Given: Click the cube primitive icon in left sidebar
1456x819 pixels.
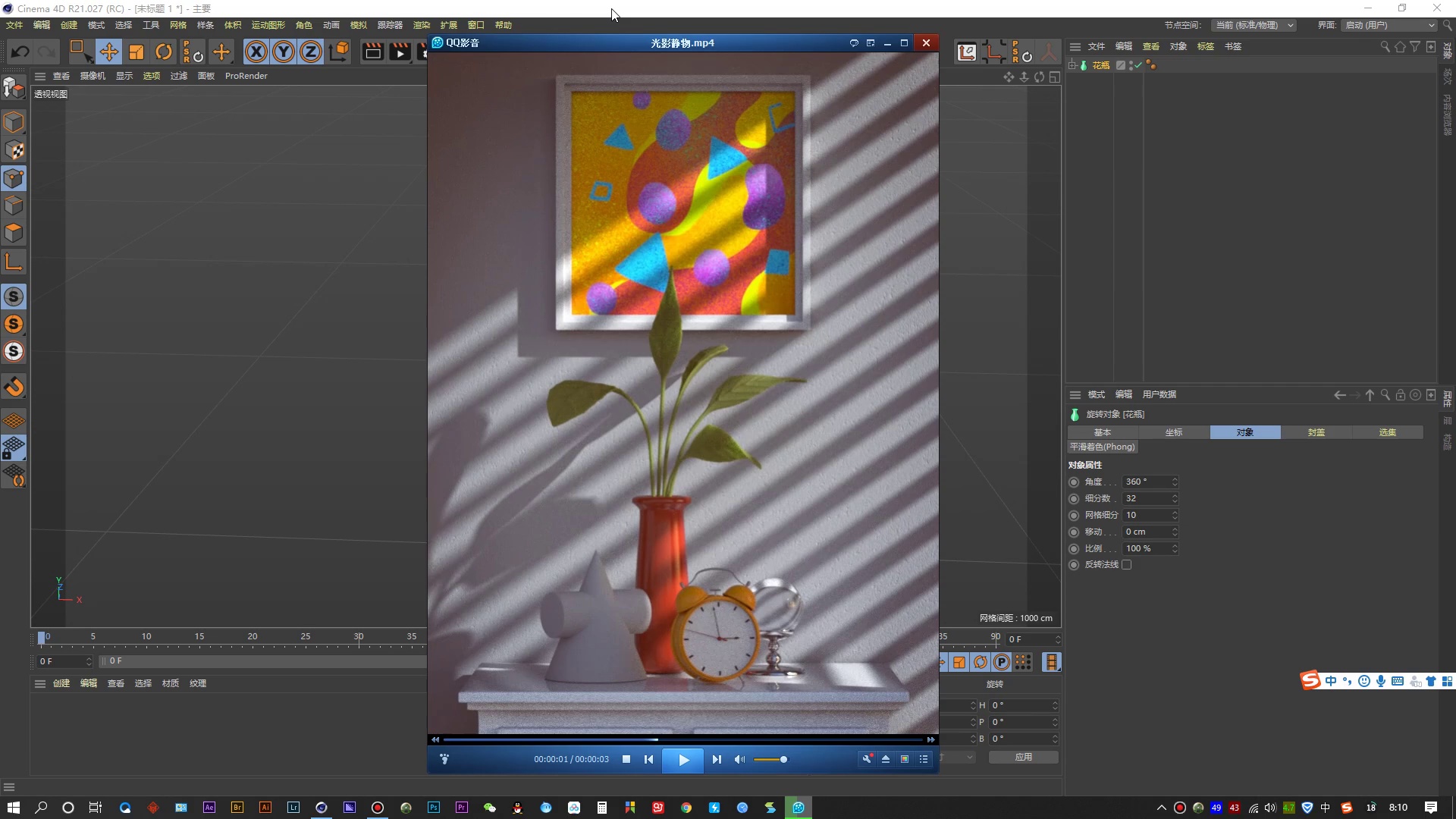Looking at the screenshot, I should [14, 122].
